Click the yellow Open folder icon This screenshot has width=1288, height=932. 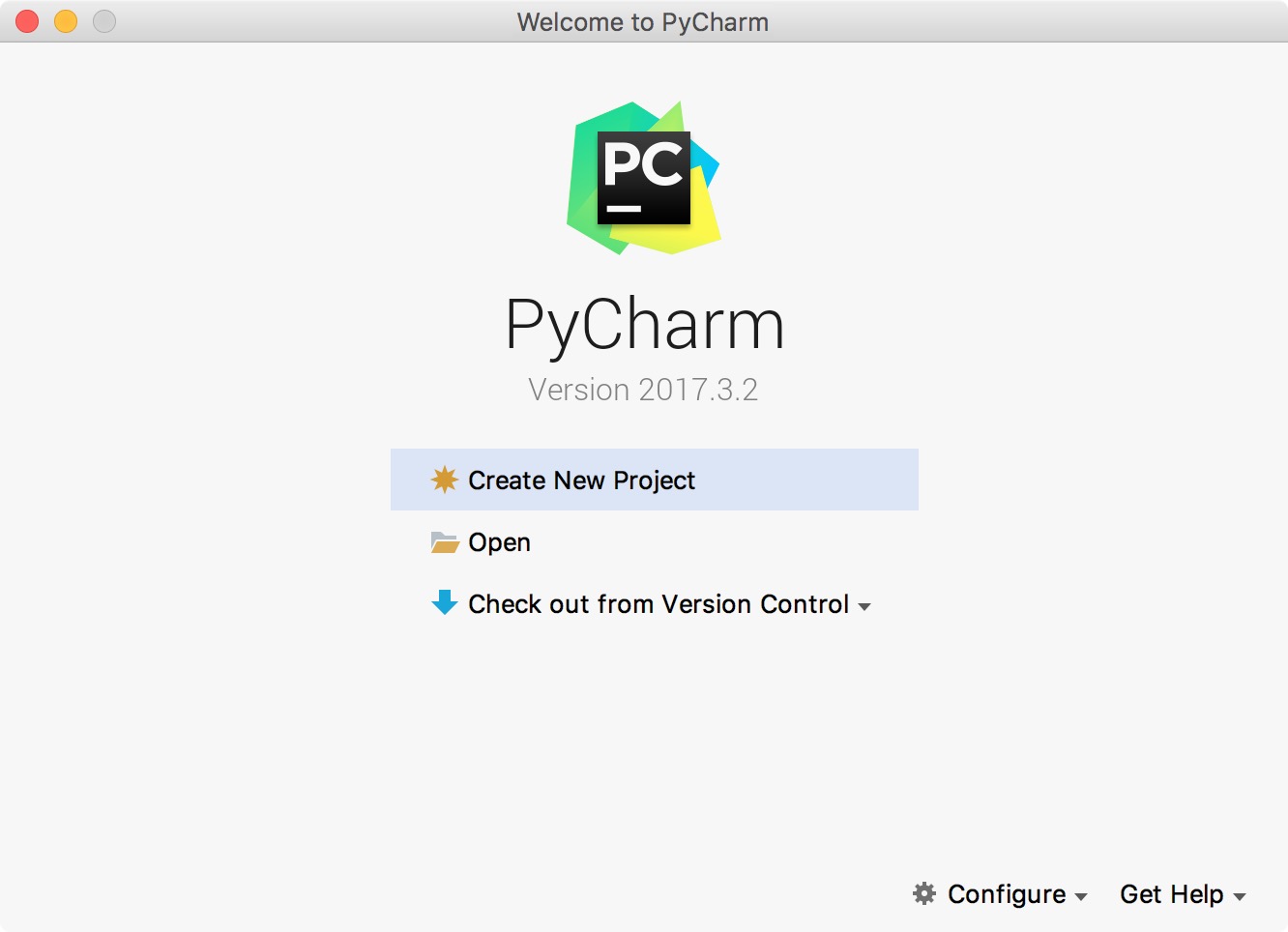[x=444, y=542]
